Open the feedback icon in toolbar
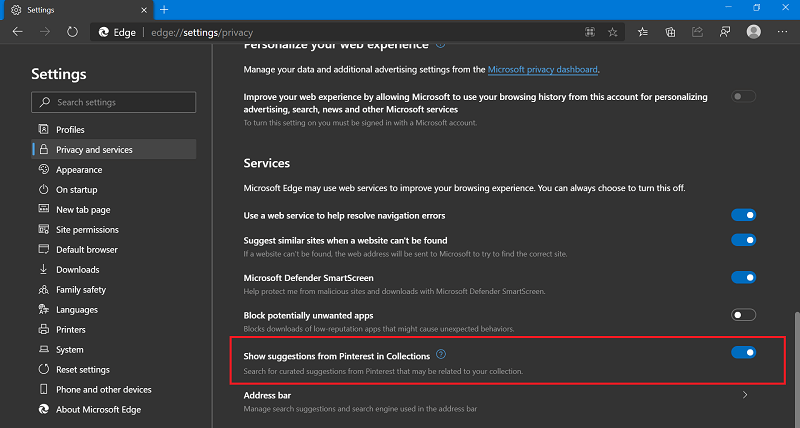 click(x=725, y=32)
